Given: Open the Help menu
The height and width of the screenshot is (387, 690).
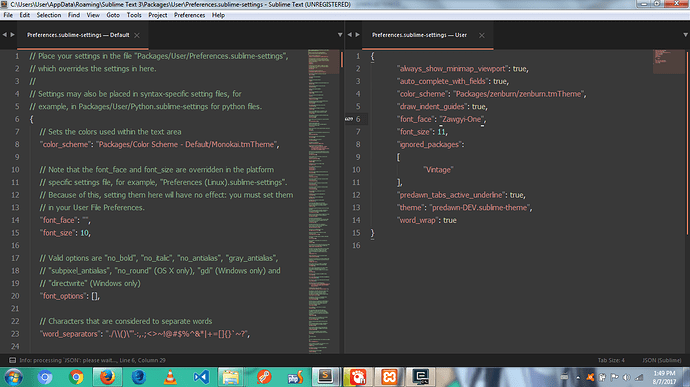Looking at the screenshot, I should (218, 15).
